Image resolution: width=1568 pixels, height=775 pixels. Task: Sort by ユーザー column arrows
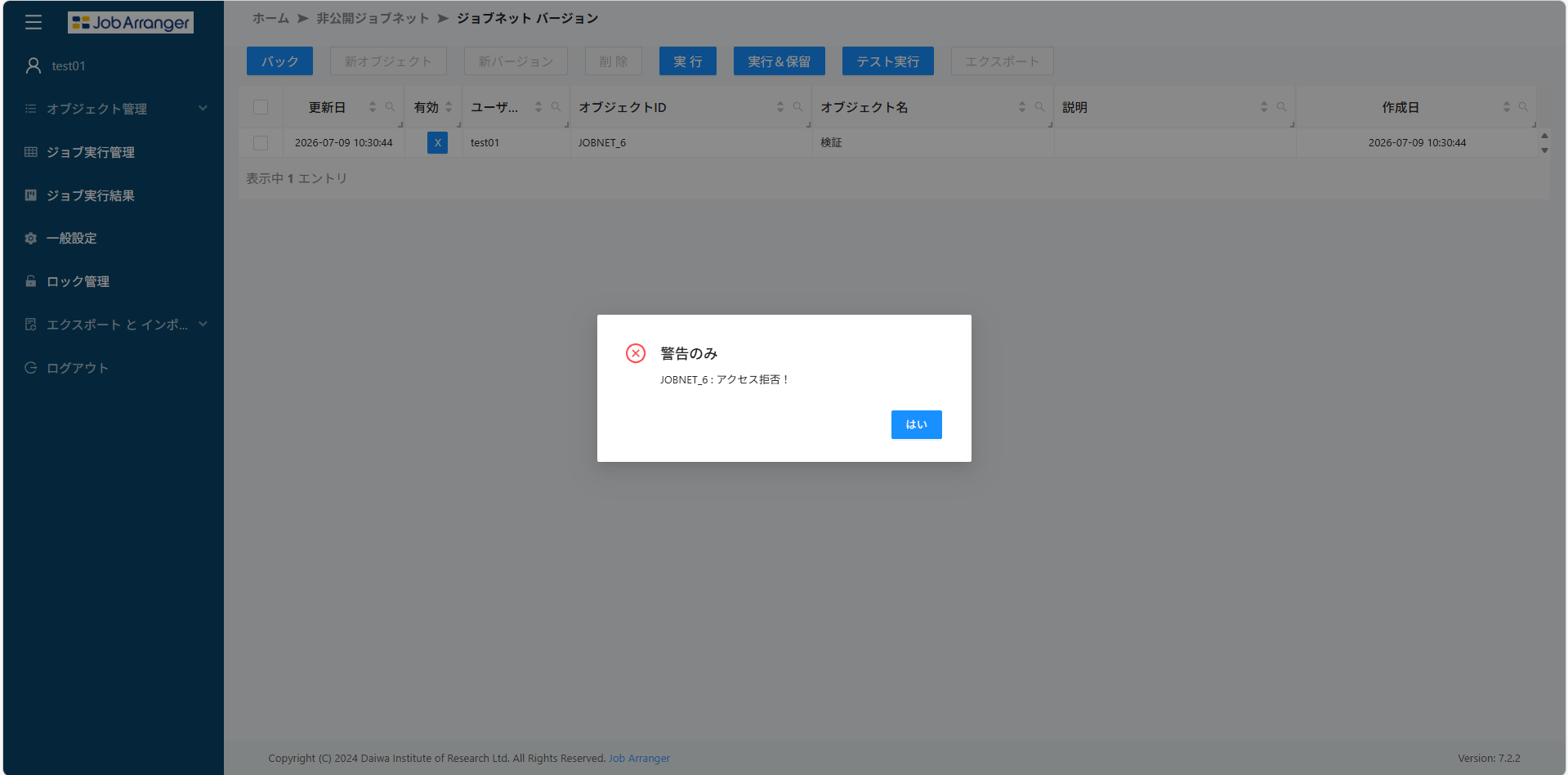tap(538, 107)
